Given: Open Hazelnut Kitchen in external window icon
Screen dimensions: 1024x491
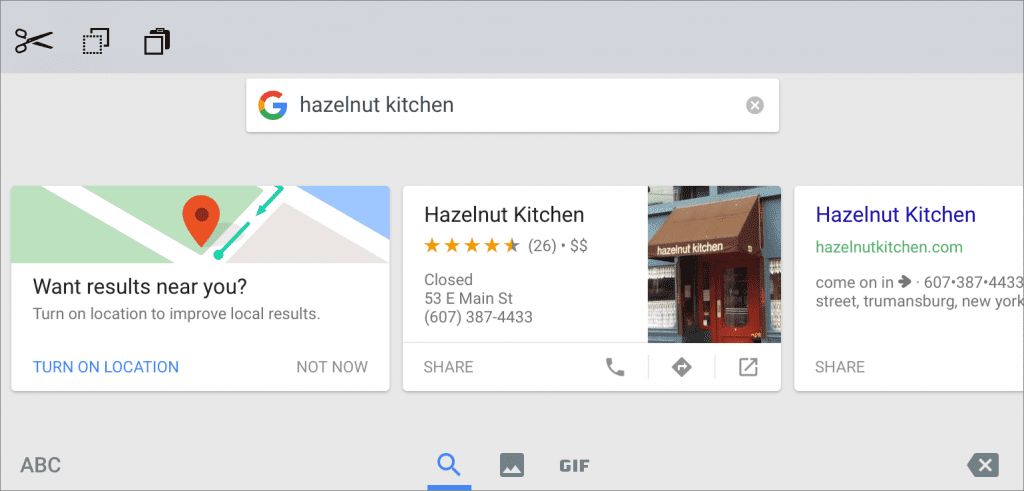Looking at the screenshot, I should [x=748, y=368].
